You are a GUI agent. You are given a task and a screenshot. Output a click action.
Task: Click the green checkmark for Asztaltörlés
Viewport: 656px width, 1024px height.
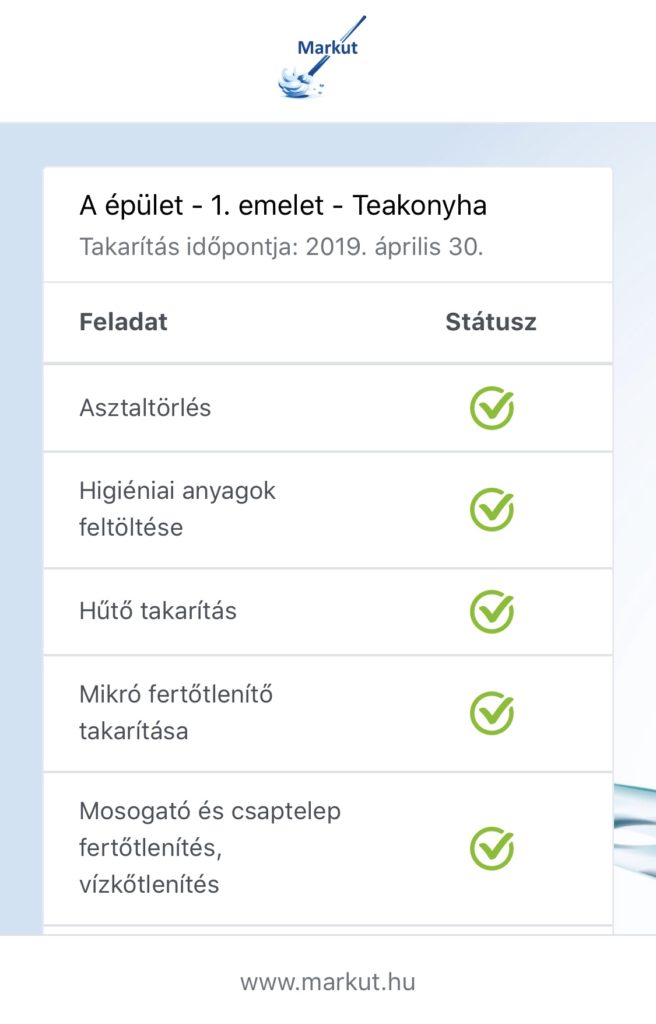pos(492,408)
